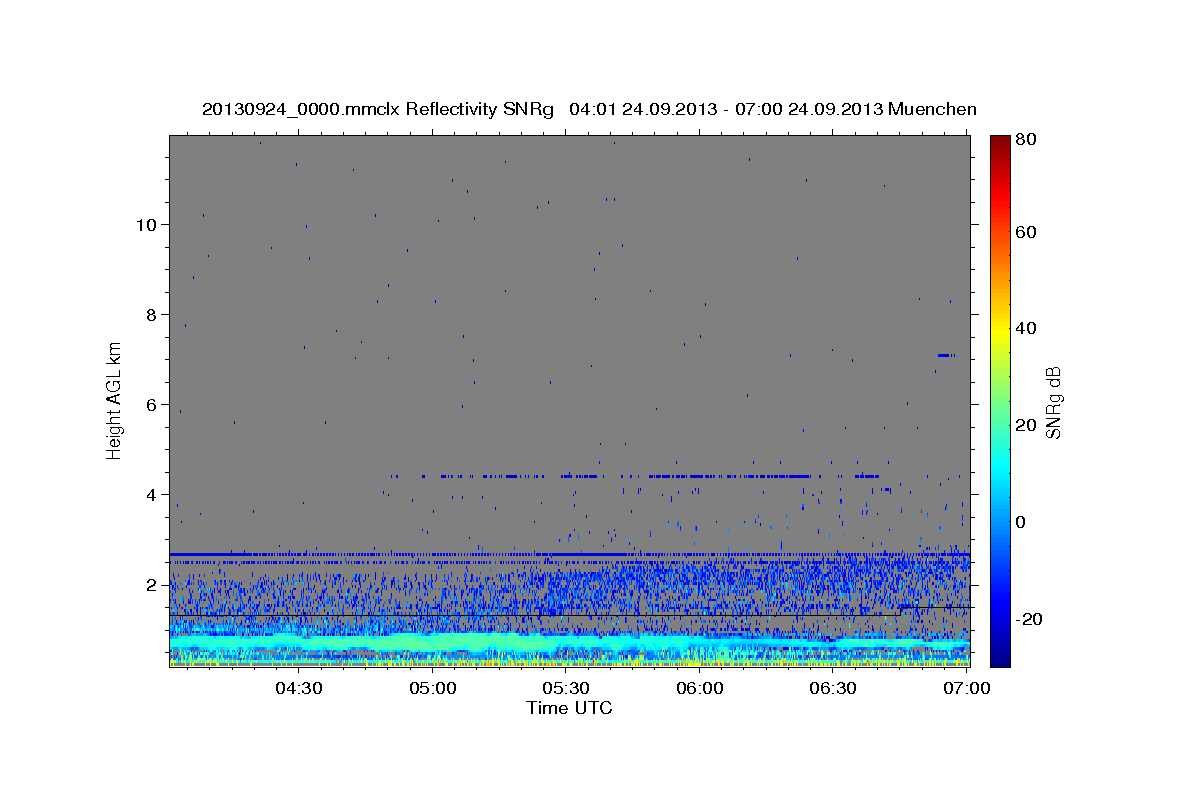
Task: Select the colorbar value 40
Action: (x=1028, y=328)
